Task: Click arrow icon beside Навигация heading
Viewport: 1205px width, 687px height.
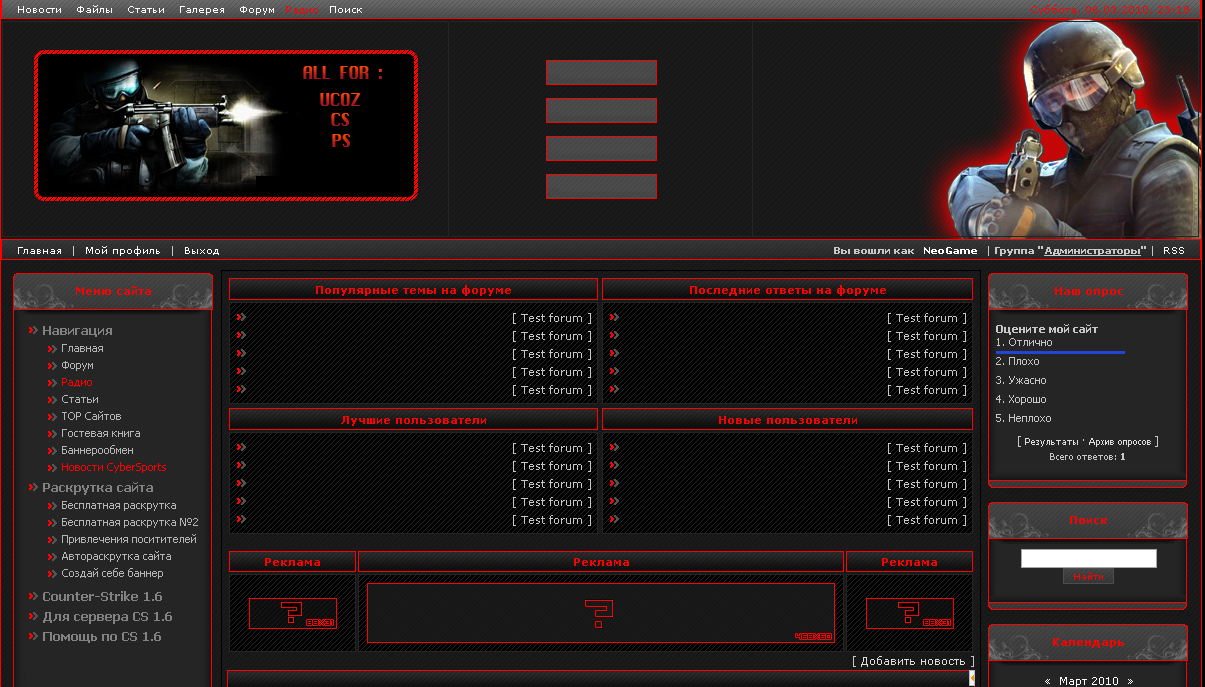Action: point(33,330)
